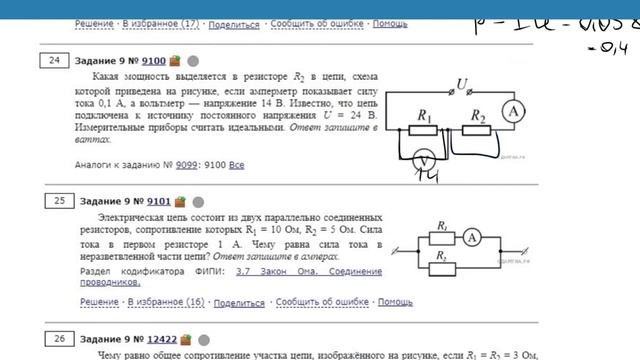Image resolution: width=640 pixels, height=360 pixels.
Task: Open analog task 9099 link
Action: coord(187,165)
